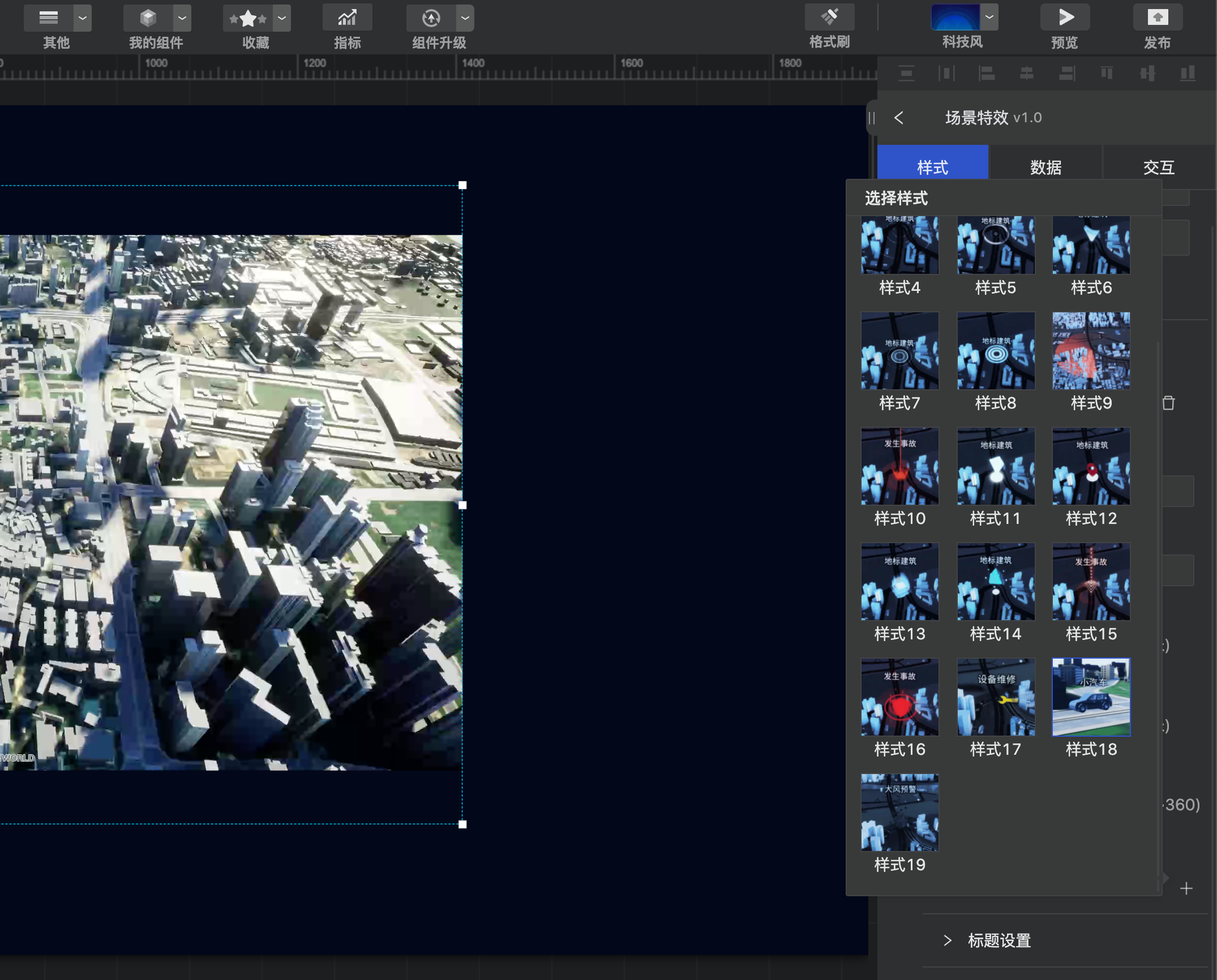1217x980 pixels.
Task: Select 样式11 地标建筑 style
Action: 996,466
